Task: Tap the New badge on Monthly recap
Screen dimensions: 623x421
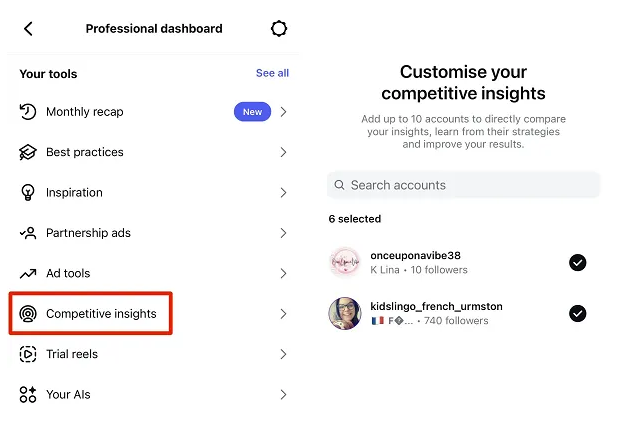Action: pyautogui.click(x=252, y=112)
